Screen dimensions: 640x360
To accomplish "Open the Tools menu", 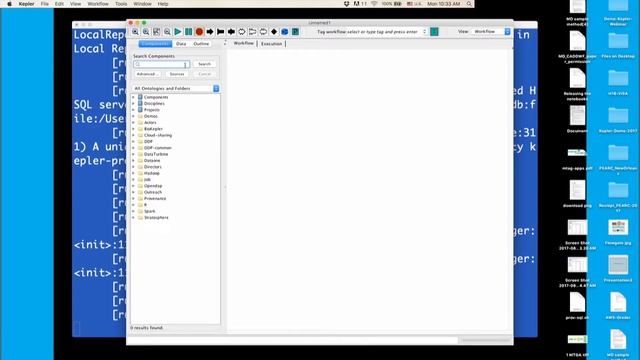I will point(121,4).
